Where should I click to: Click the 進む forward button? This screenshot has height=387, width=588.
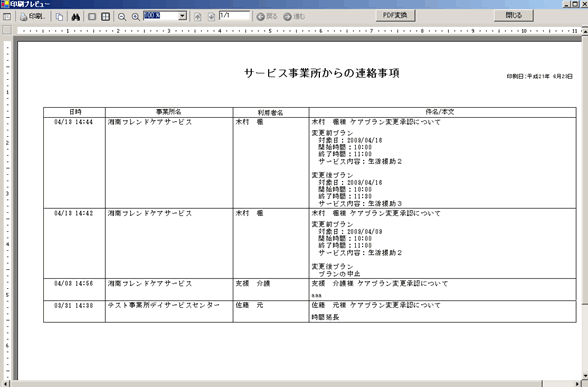tap(294, 16)
